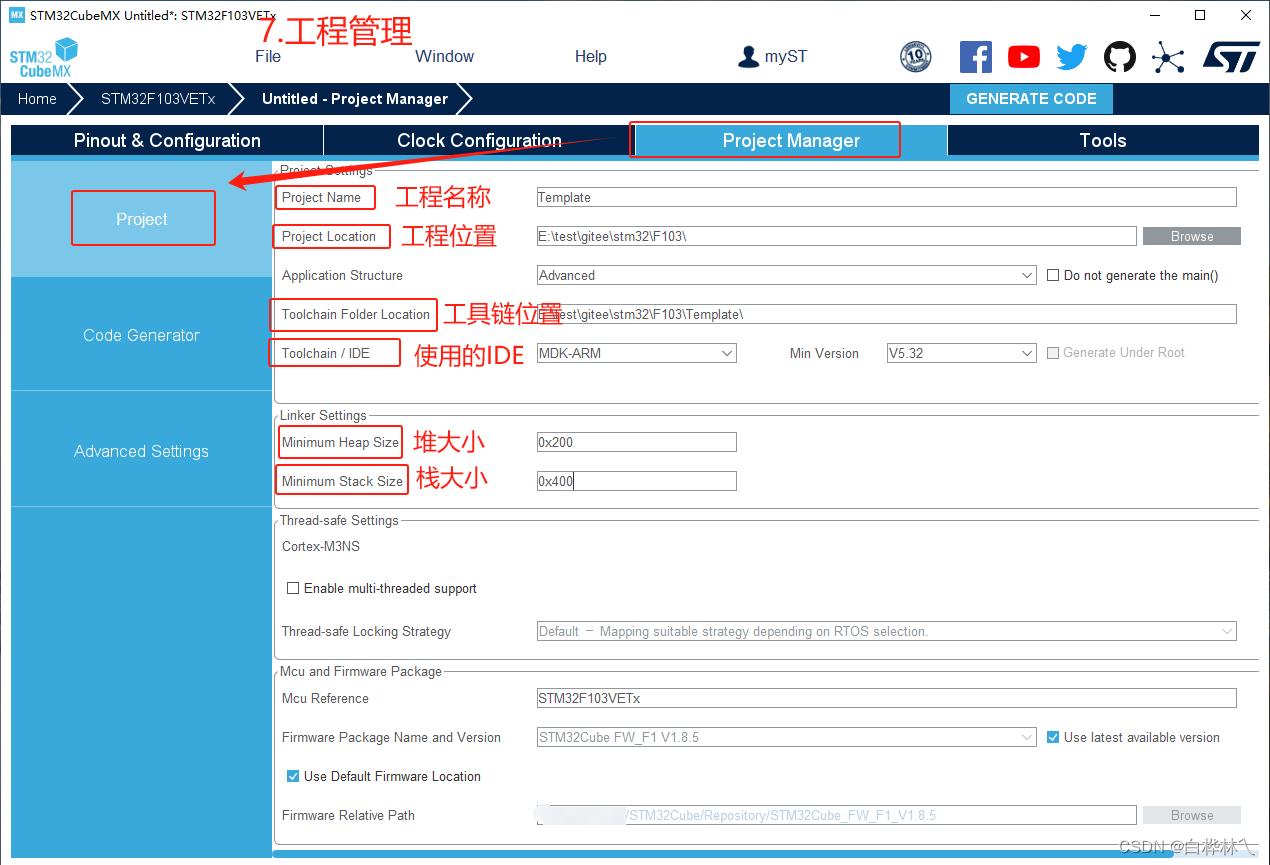Check Do not generate the main() box

tap(1053, 275)
